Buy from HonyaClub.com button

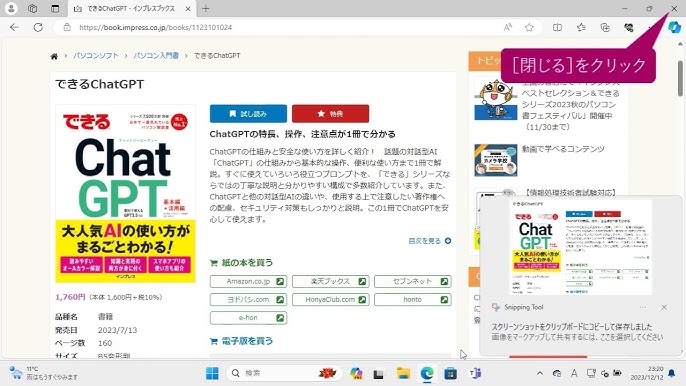click(330, 300)
